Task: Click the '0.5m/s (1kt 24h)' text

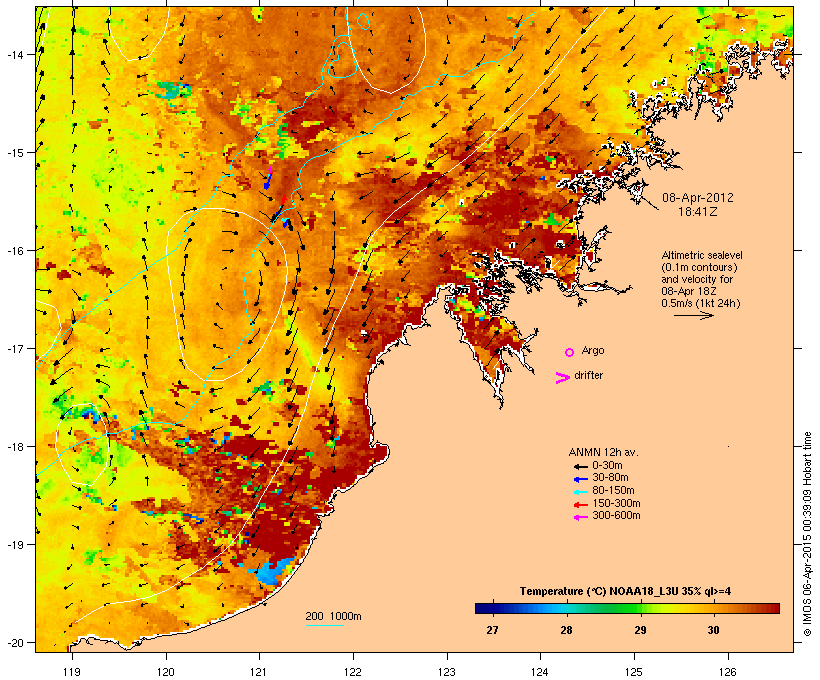Action: point(701,303)
